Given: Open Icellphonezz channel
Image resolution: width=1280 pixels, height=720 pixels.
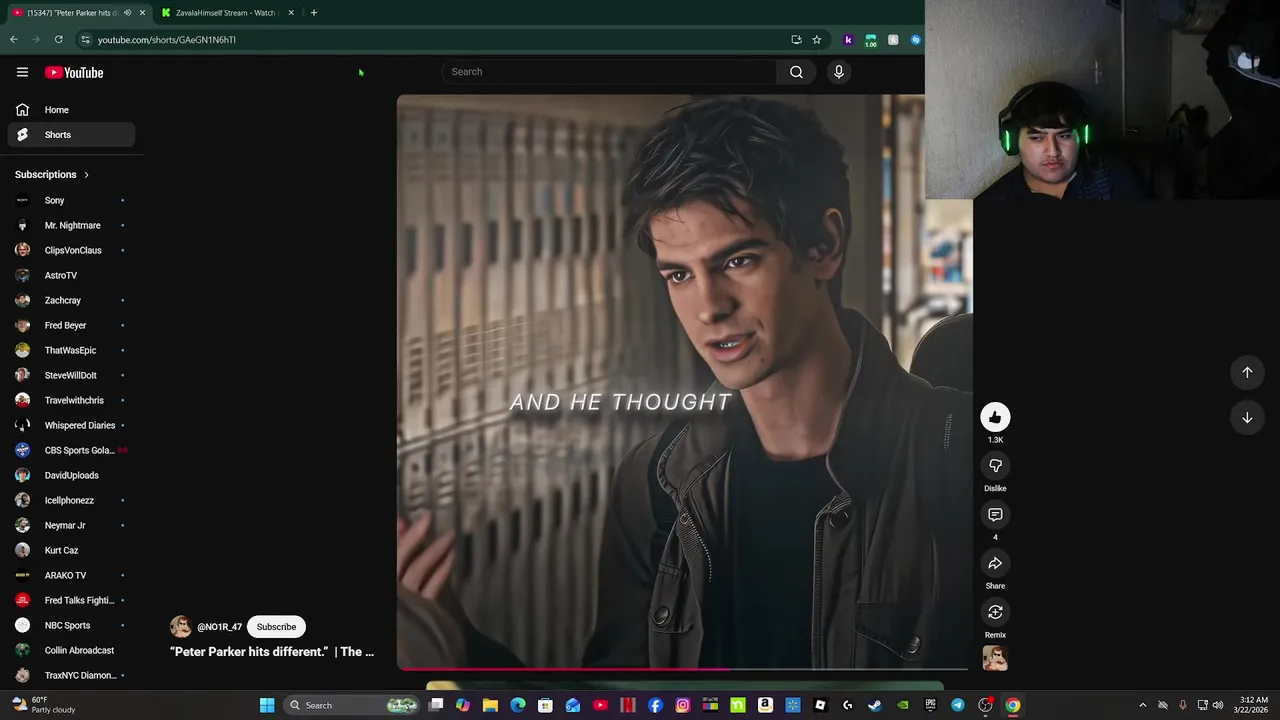Looking at the screenshot, I should pos(71,500).
